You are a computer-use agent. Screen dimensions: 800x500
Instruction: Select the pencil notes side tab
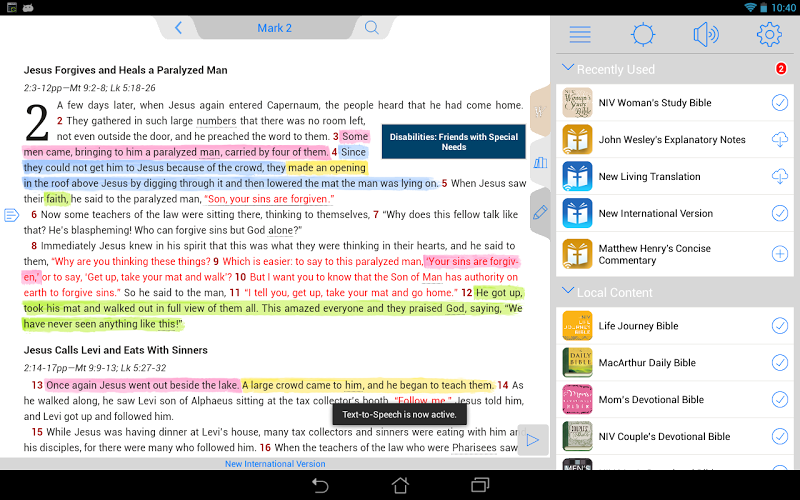point(540,213)
